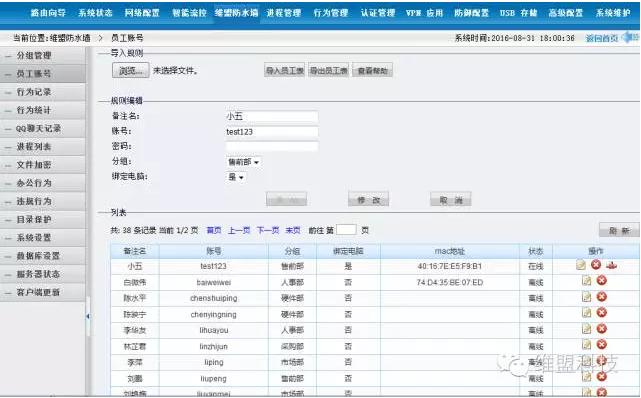Image resolution: width=641 pixels, height=398 pixels.
Task: Focus the 备注名 field containing 小五
Action: click(x=272, y=116)
